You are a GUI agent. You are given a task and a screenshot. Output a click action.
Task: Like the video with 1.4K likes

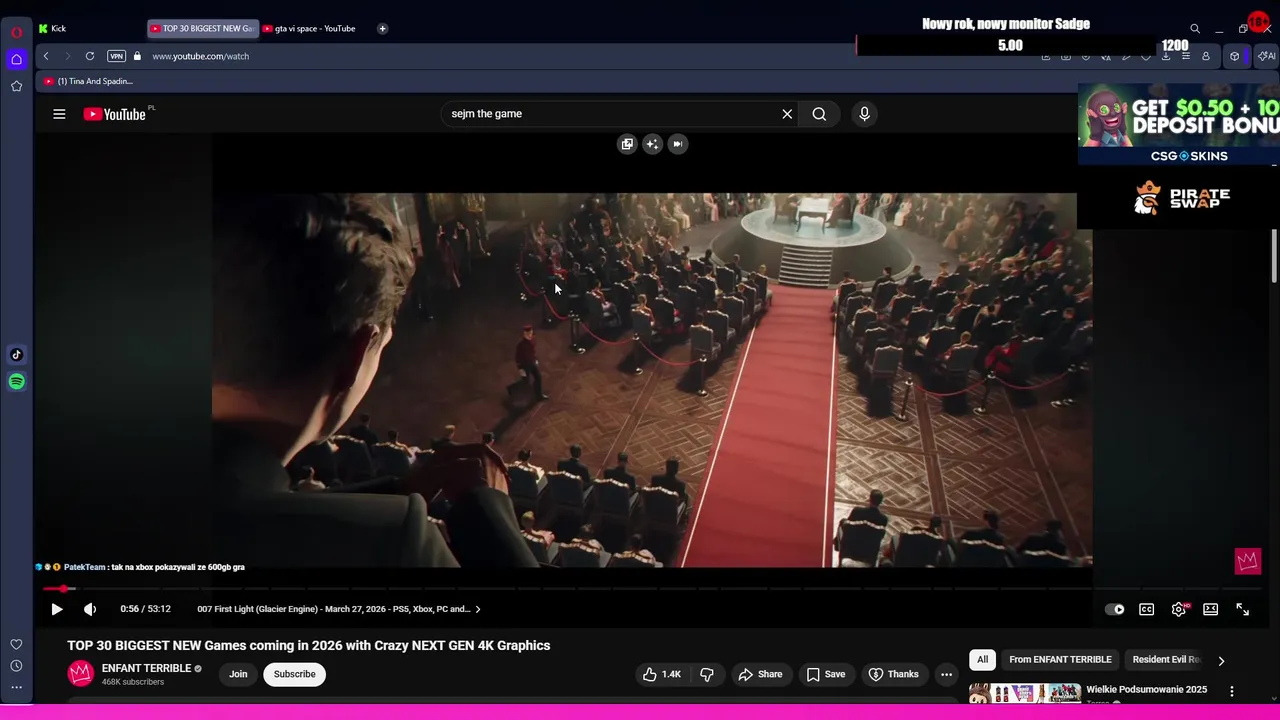coord(662,674)
